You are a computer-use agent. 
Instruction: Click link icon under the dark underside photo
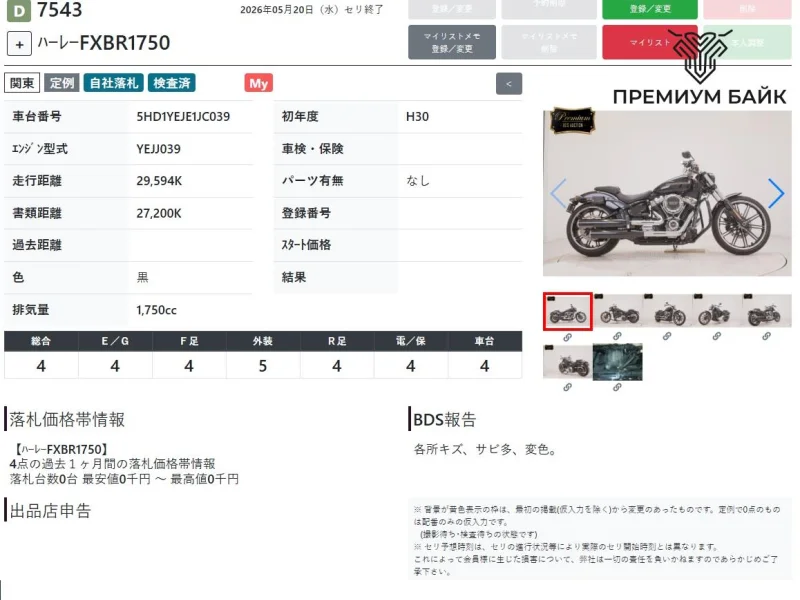tap(617, 388)
